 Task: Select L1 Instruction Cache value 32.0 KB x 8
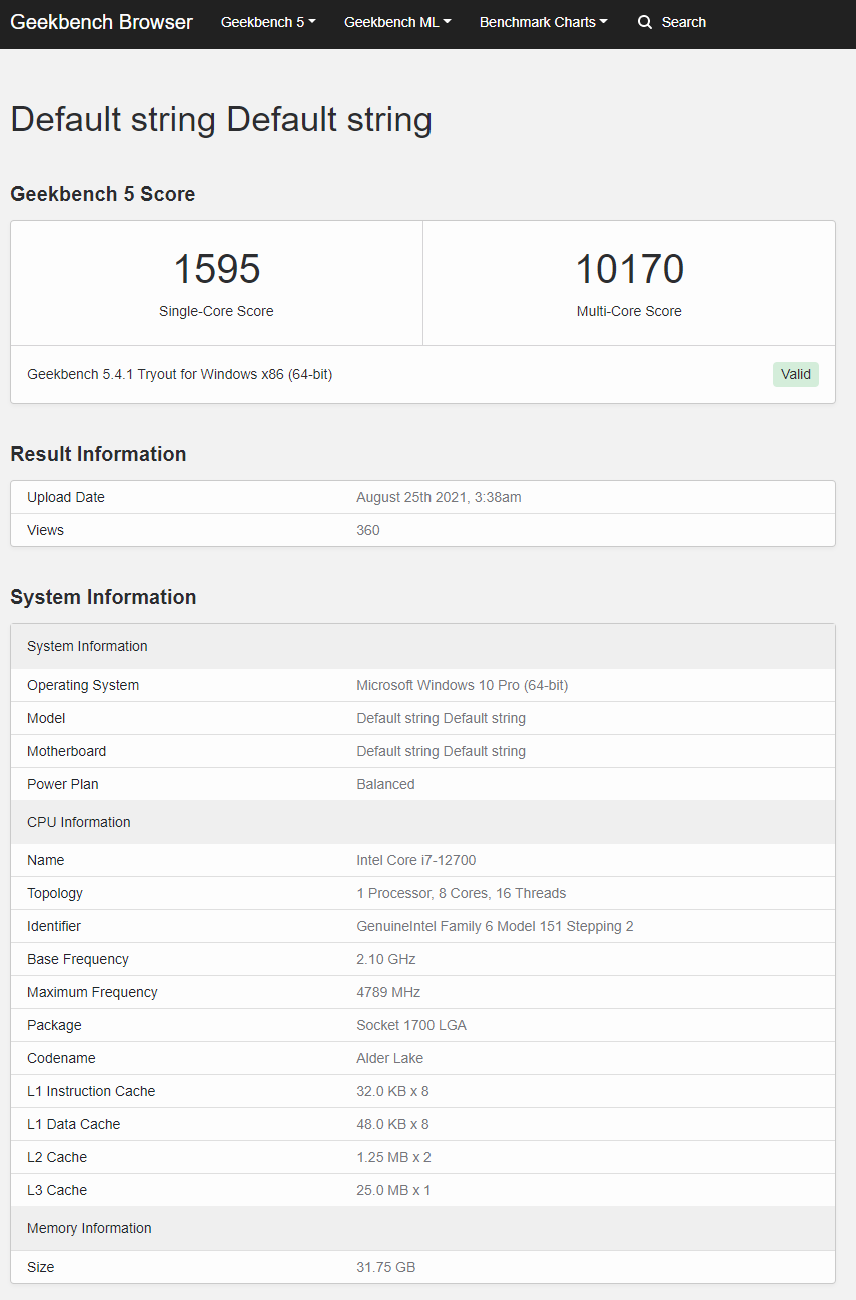[392, 1091]
